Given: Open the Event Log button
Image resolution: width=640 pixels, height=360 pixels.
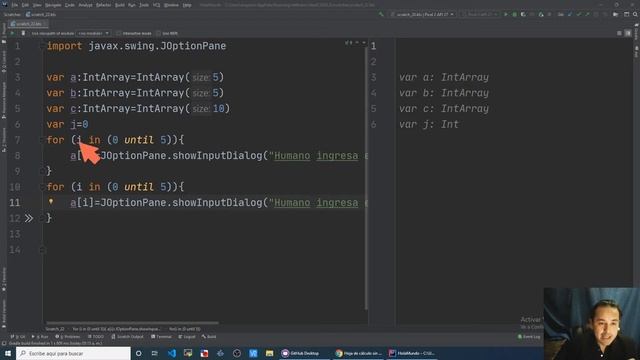Looking at the screenshot, I should tap(529, 337).
